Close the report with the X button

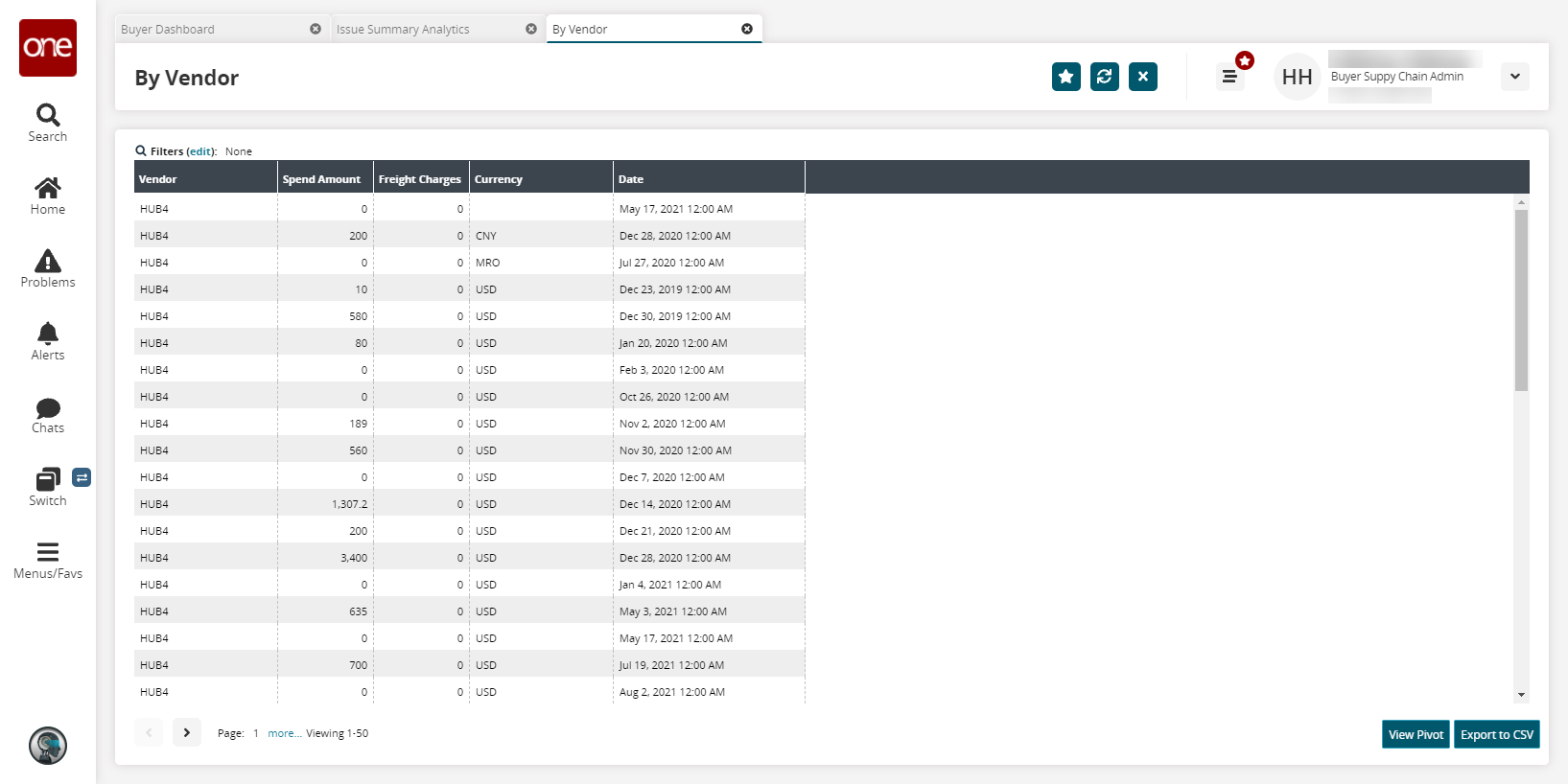1142,77
